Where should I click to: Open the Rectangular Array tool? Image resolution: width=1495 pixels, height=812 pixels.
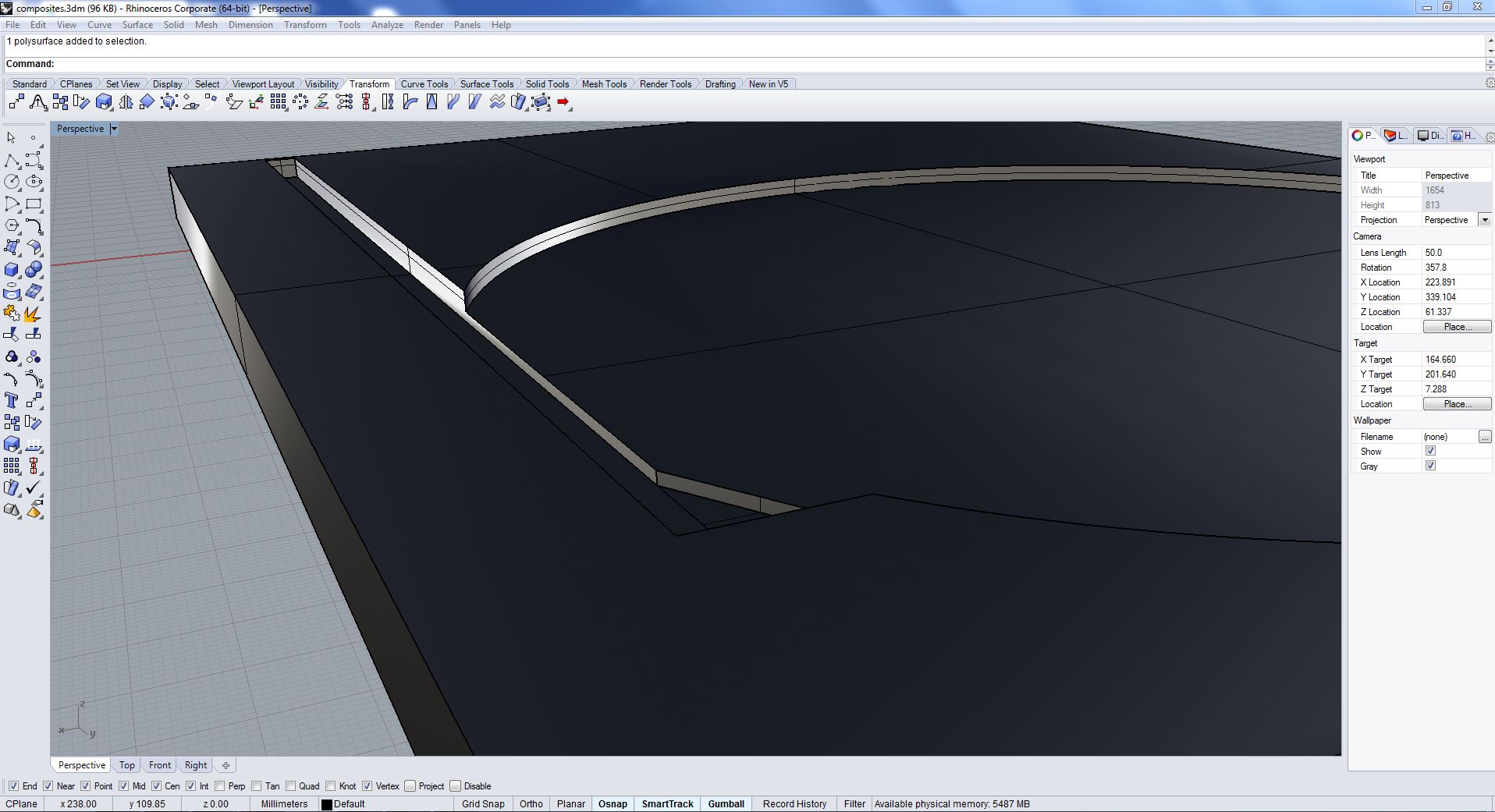click(x=279, y=102)
